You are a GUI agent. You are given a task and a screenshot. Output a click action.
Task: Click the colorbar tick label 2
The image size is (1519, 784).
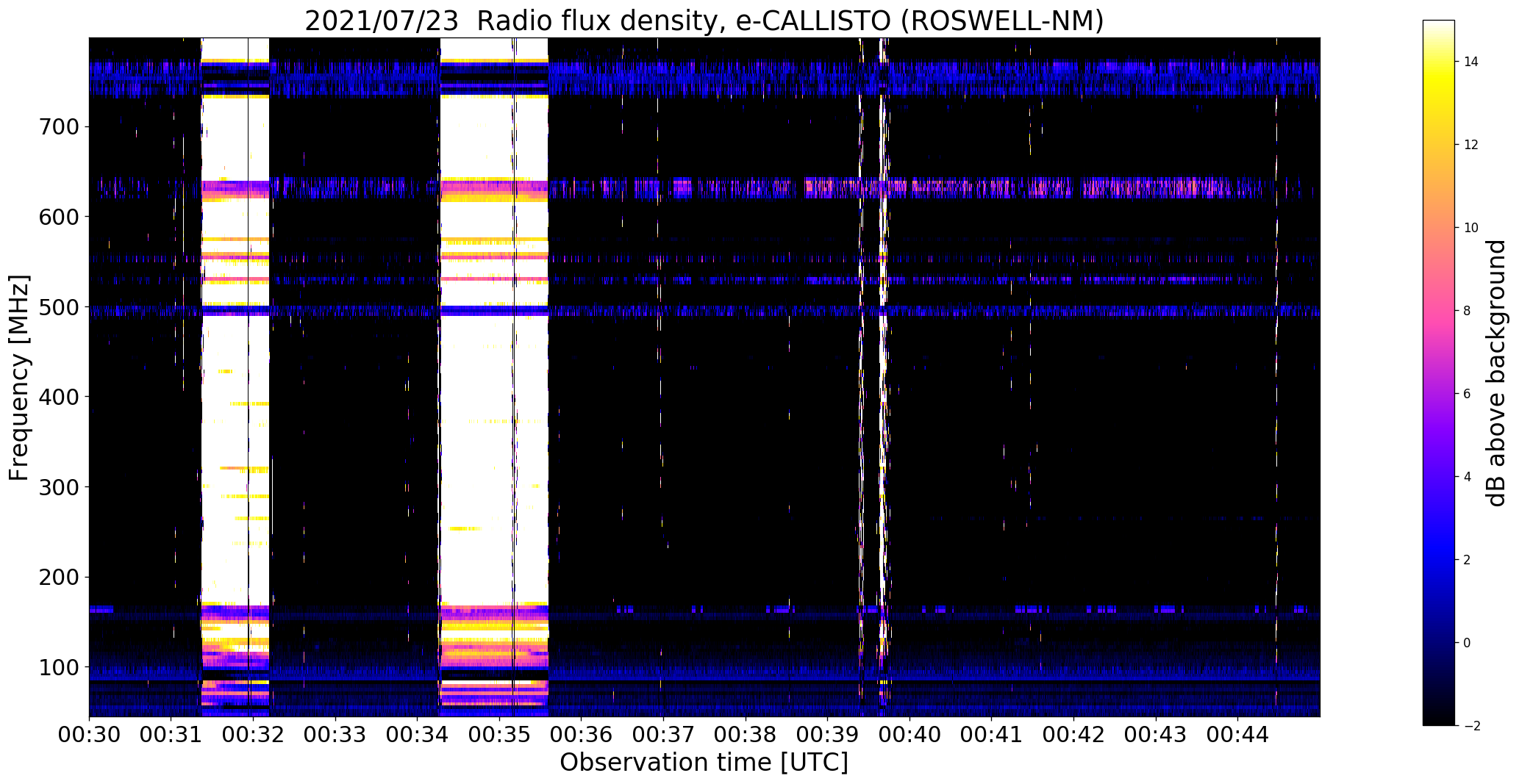pos(1468,560)
